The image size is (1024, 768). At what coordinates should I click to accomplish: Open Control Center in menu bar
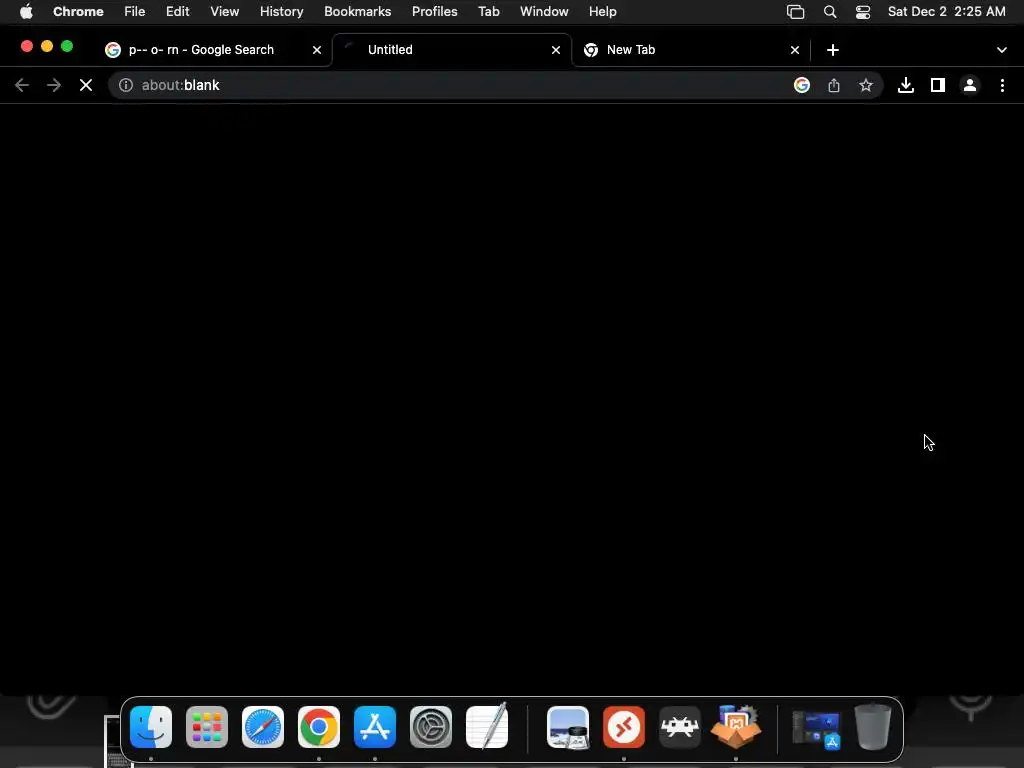click(x=863, y=12)
